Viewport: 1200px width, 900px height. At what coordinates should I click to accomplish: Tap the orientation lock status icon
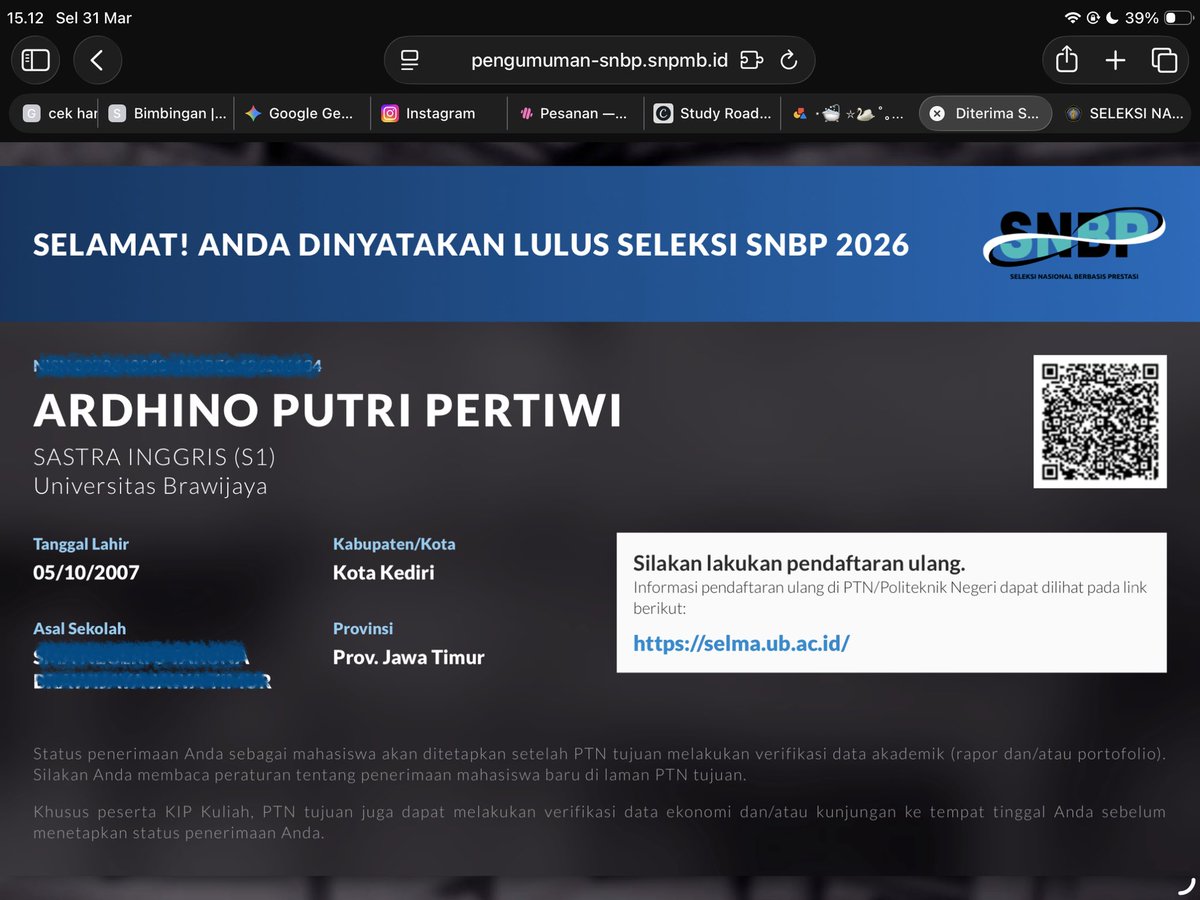(x=1092, y=18)
